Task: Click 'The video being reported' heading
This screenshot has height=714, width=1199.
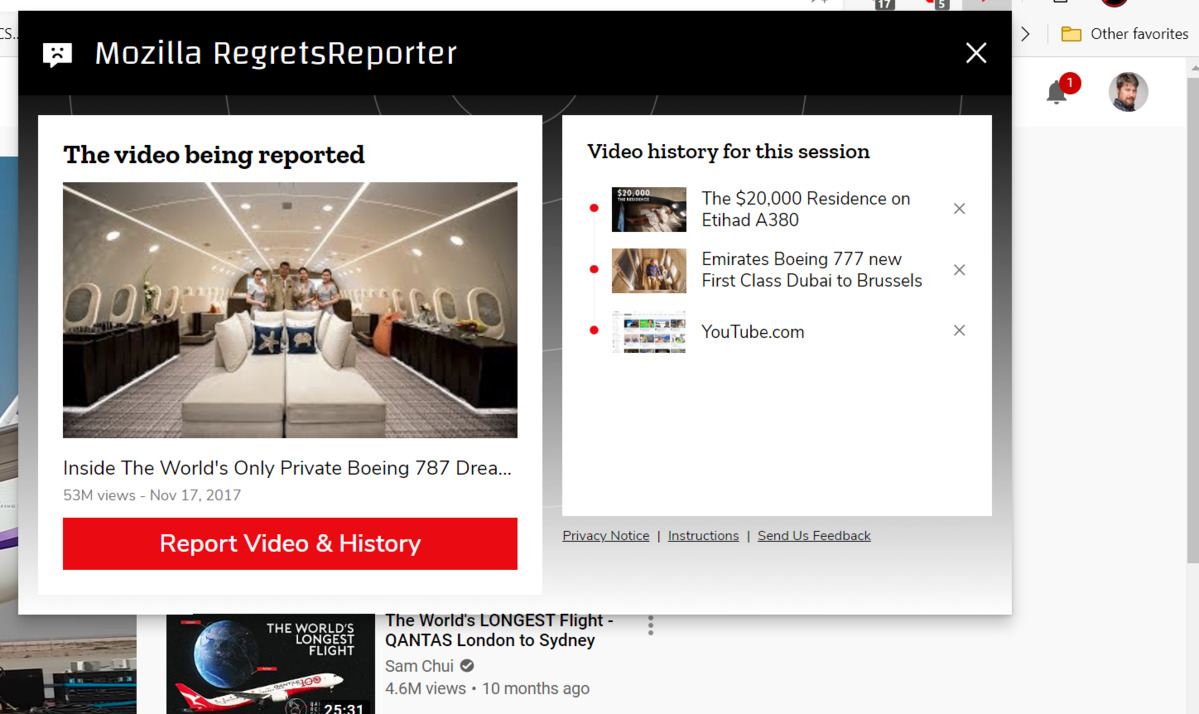Action: click(x=213, y=154)
